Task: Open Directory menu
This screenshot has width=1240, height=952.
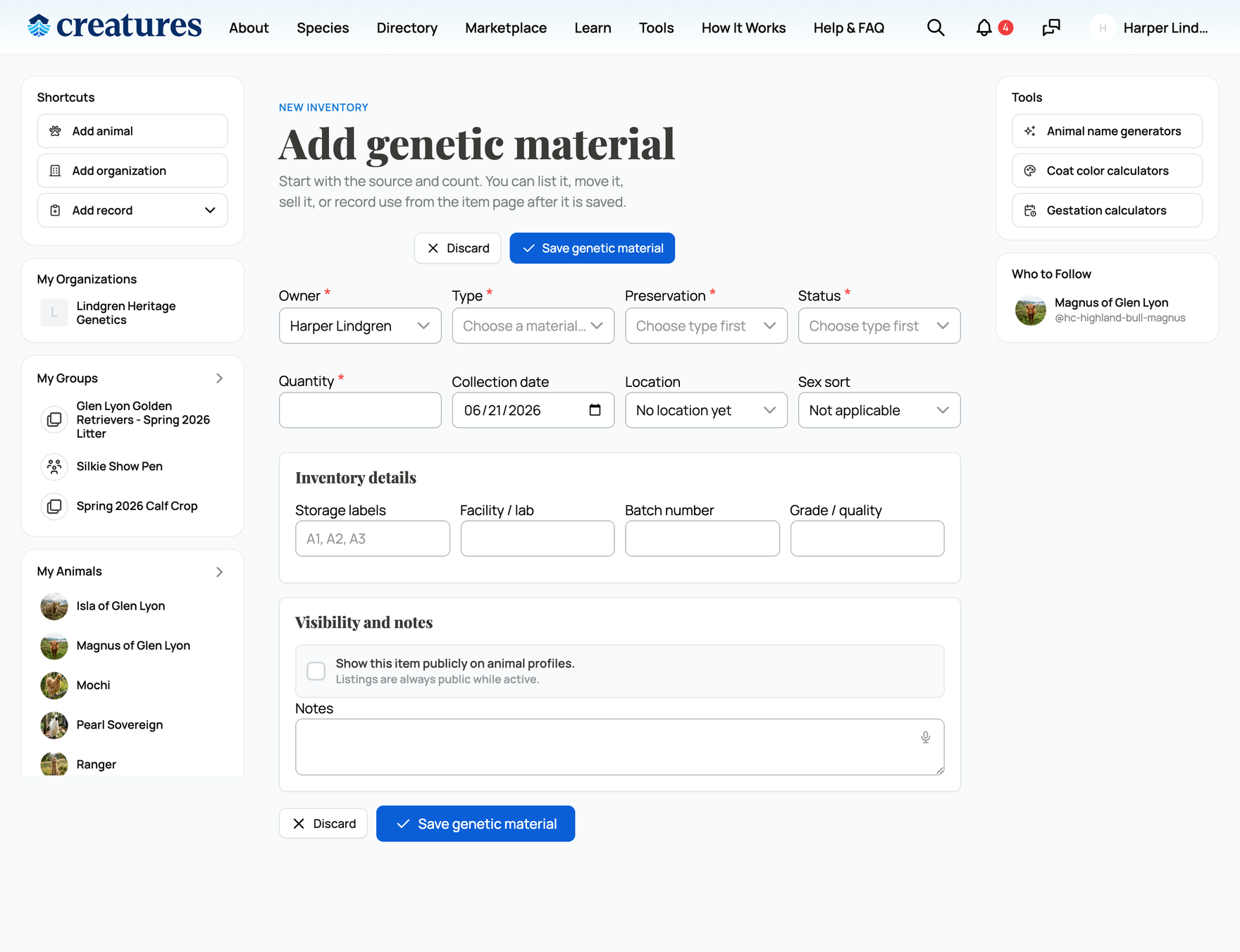Action: pos(407,27)
